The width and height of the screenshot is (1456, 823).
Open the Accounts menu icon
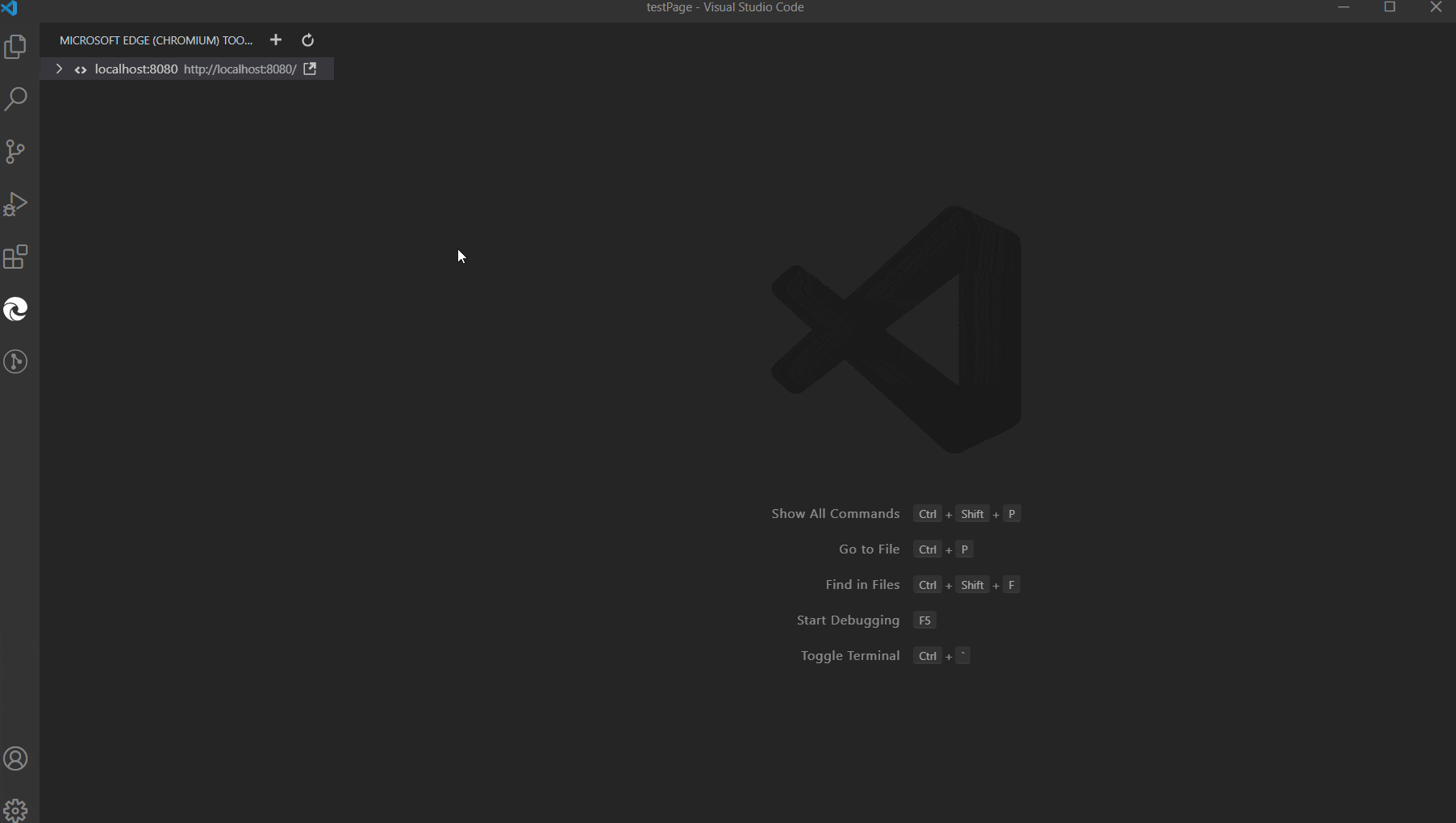point(16,758)
